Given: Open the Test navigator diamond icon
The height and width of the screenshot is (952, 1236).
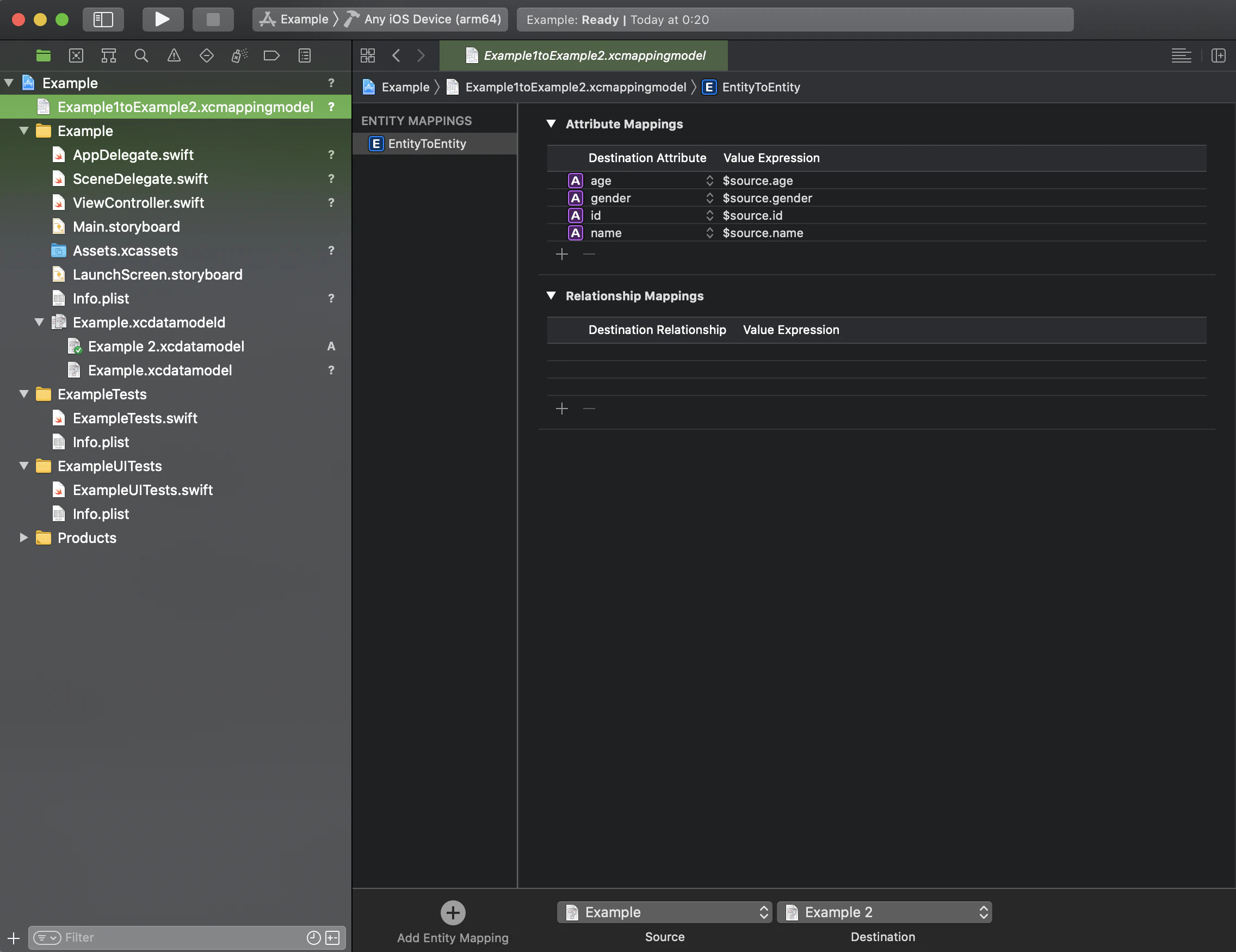Looking at the screenshot, I should 207,55.
